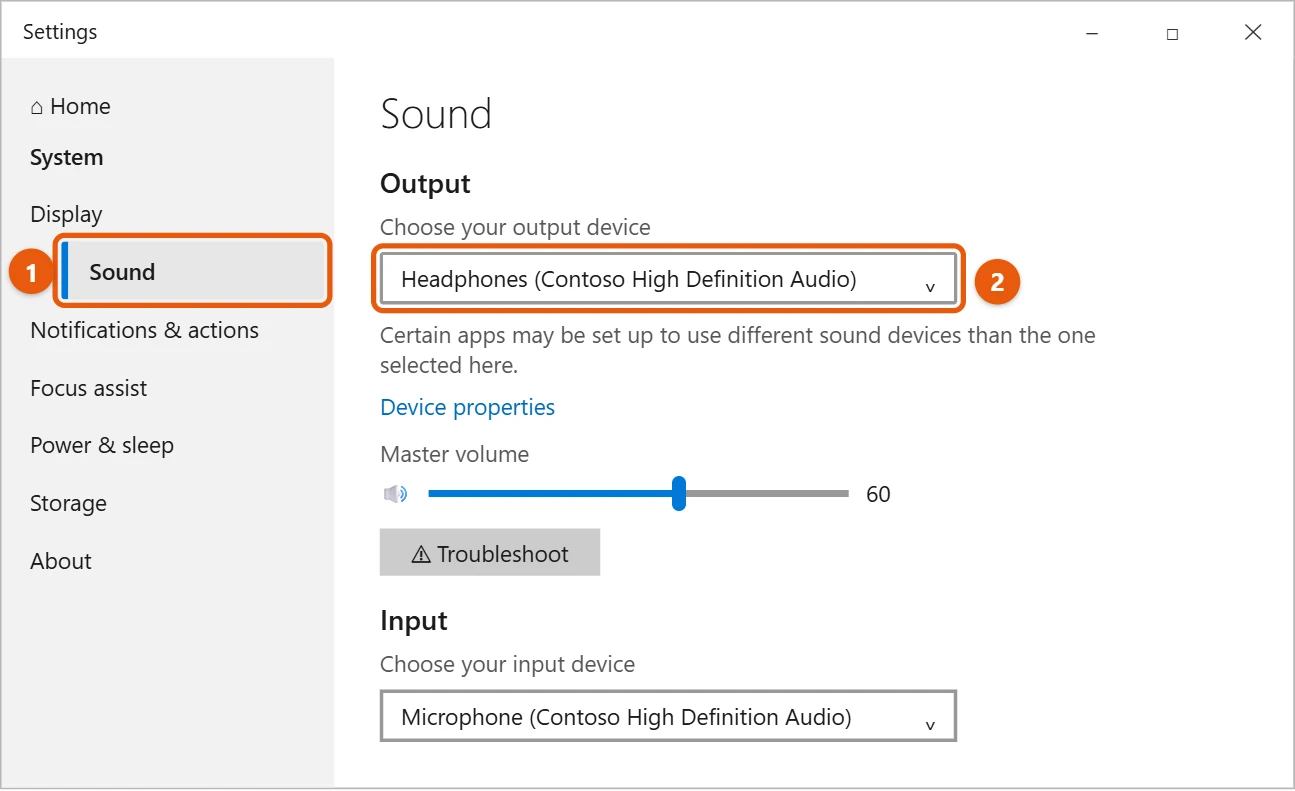The image size is (1295, 791).
Task: Expand the Headphones output device dropdown
Action: tap(668, 280)
